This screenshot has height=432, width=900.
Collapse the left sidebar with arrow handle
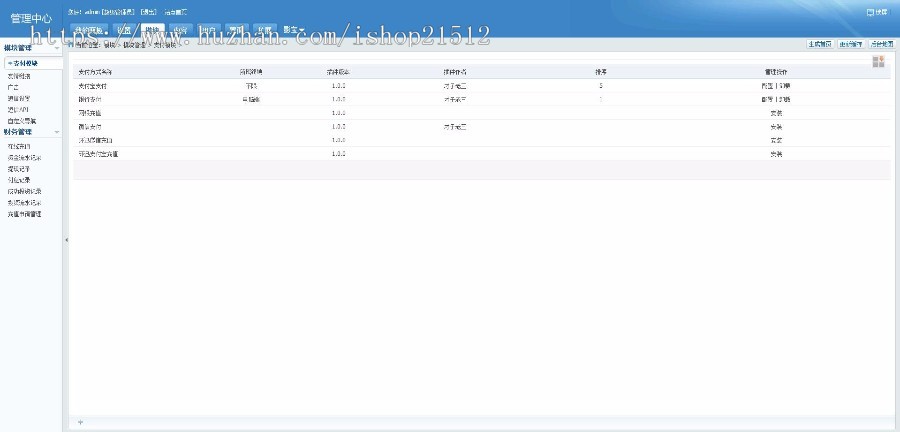(x=66, y=240)
